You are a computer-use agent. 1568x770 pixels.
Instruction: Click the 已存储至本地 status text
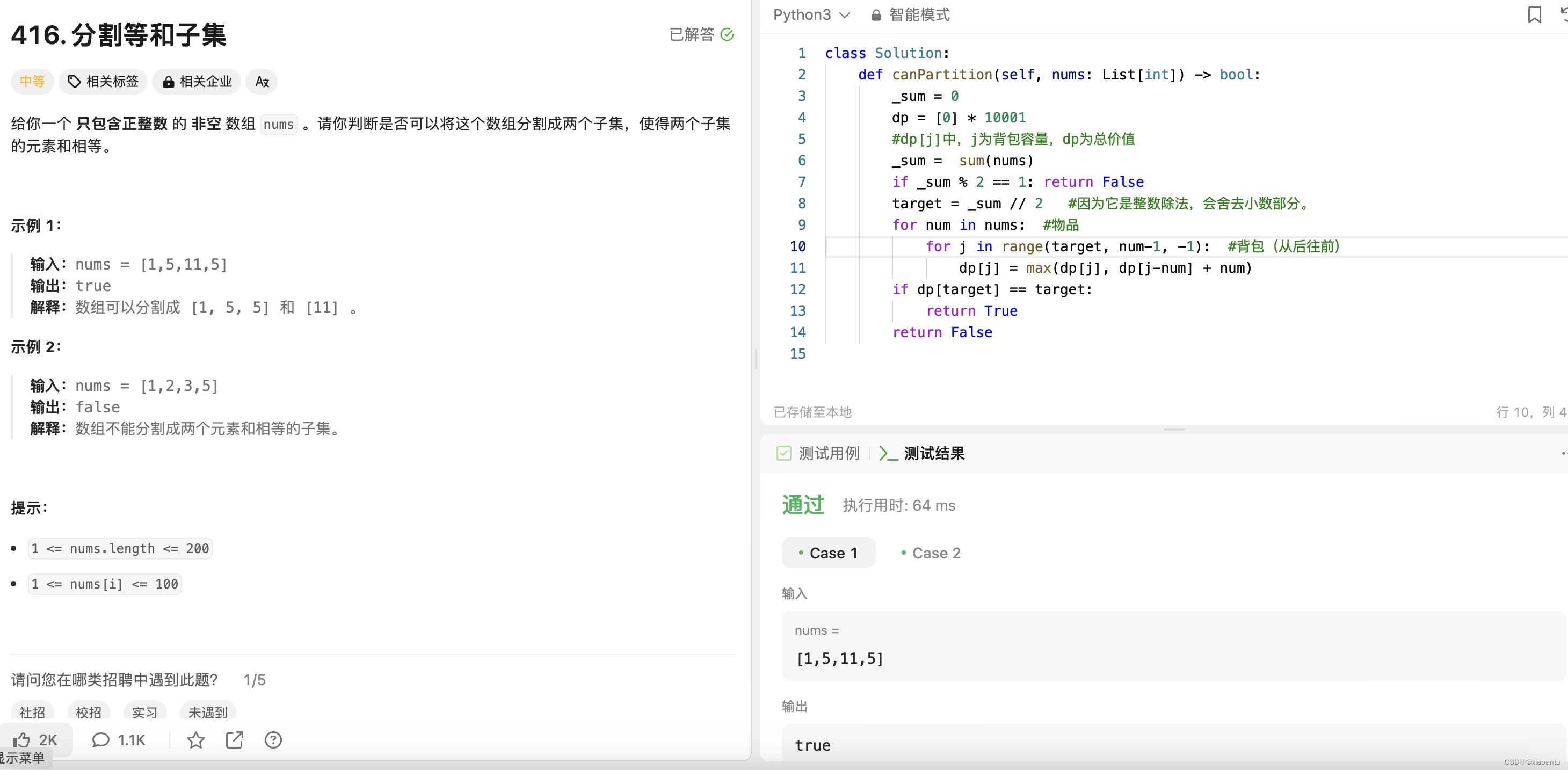click(812, 412)
